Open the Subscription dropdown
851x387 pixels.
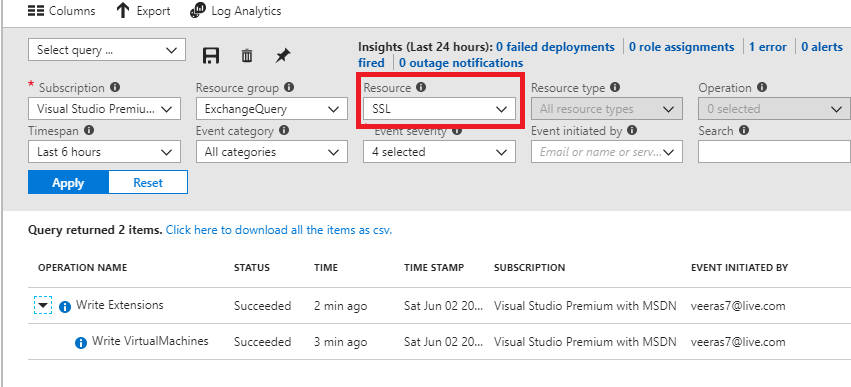point(104,109)
